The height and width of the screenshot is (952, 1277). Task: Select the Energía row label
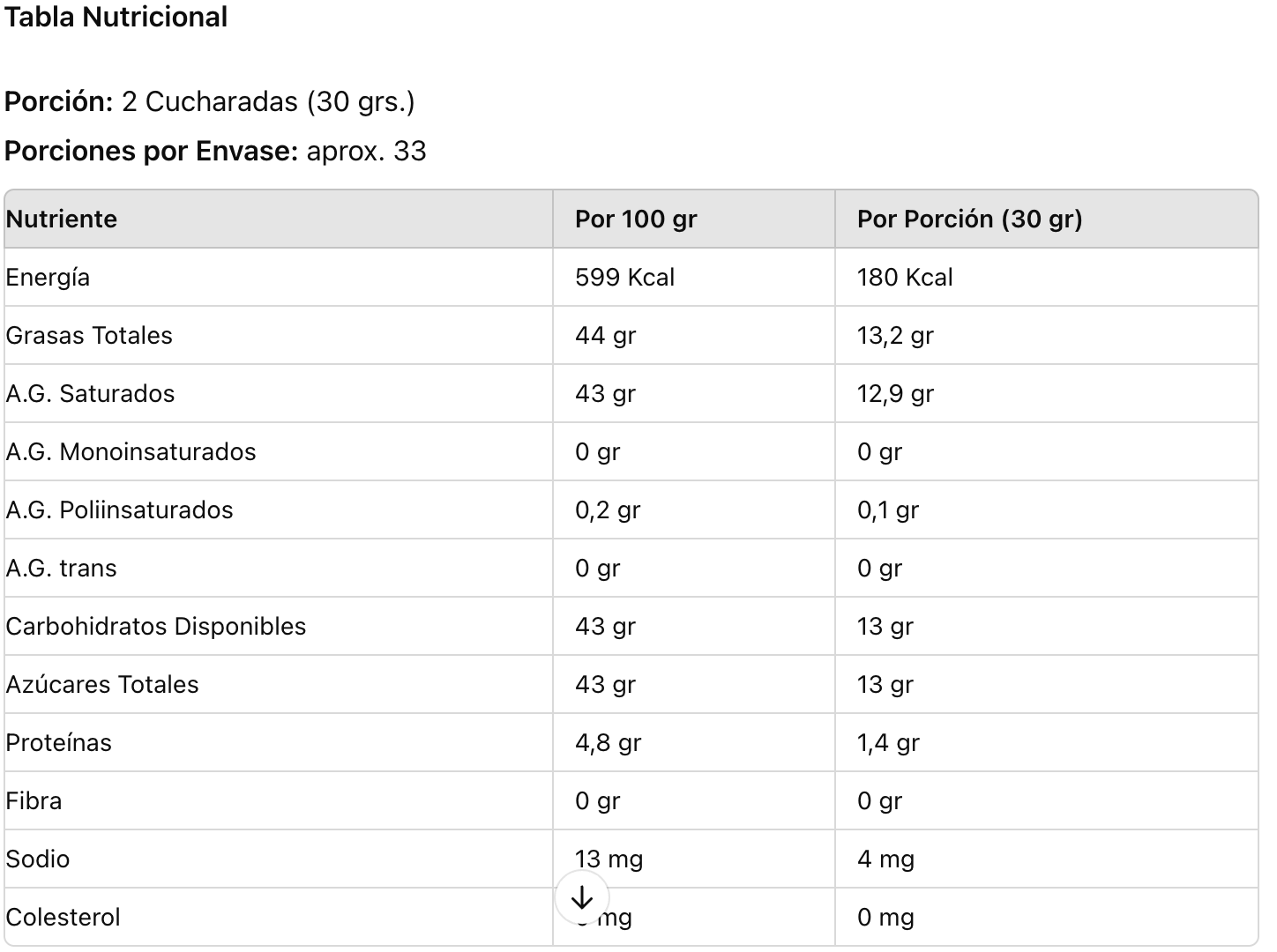click(48, 277)
